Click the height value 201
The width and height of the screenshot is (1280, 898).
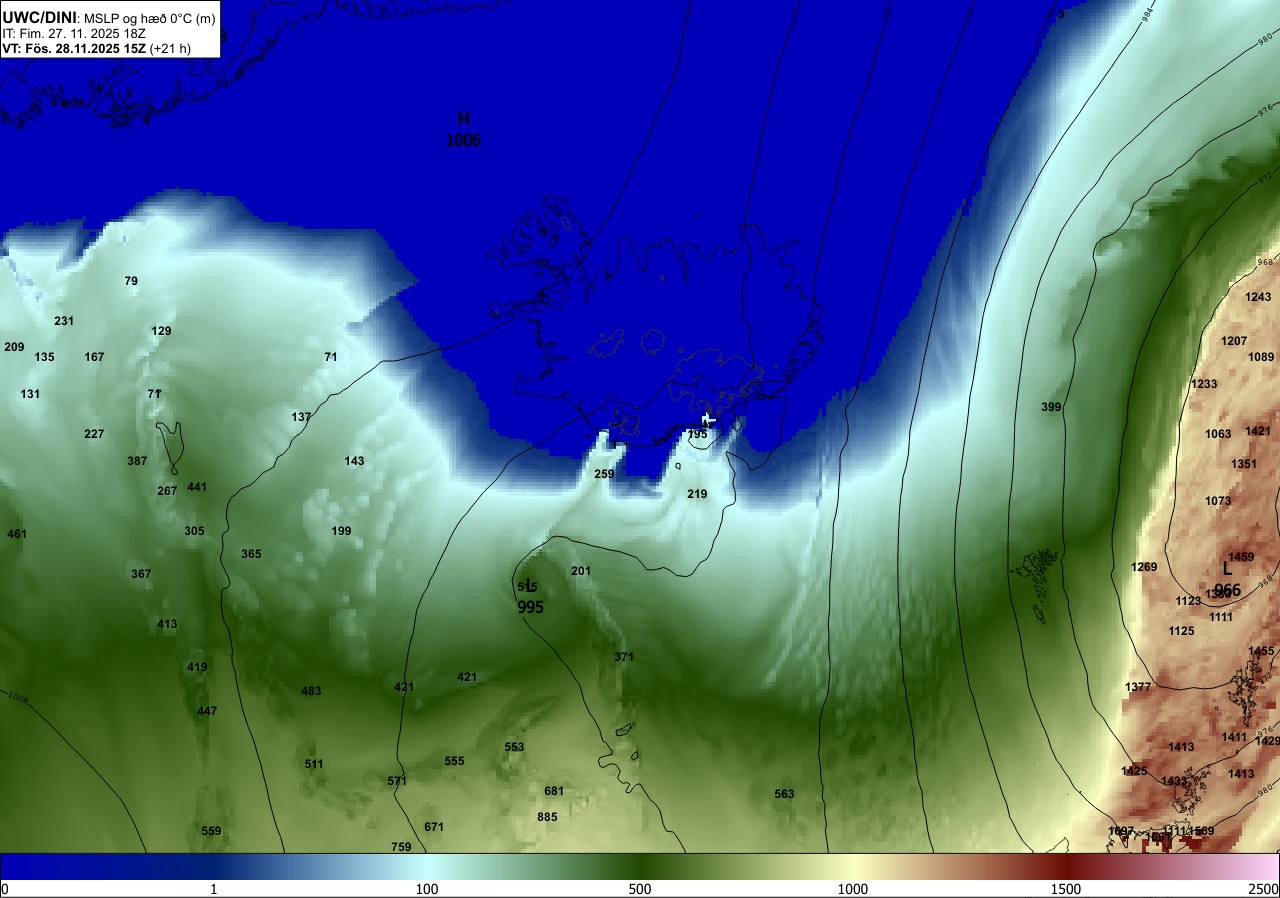(x=581, y=571)
